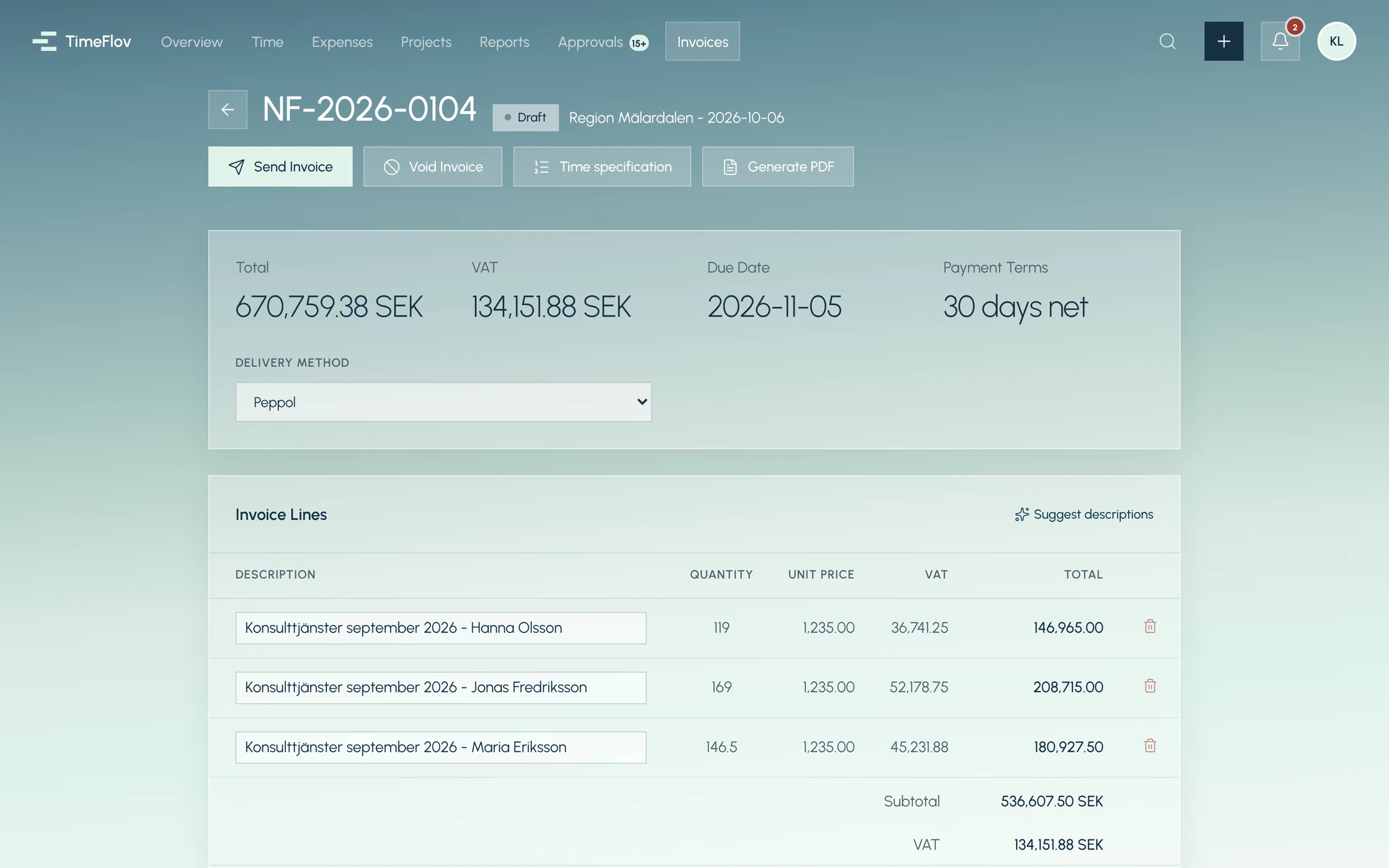Void the invoice
The image size is (1389, 868).
(x=433, y=167)
